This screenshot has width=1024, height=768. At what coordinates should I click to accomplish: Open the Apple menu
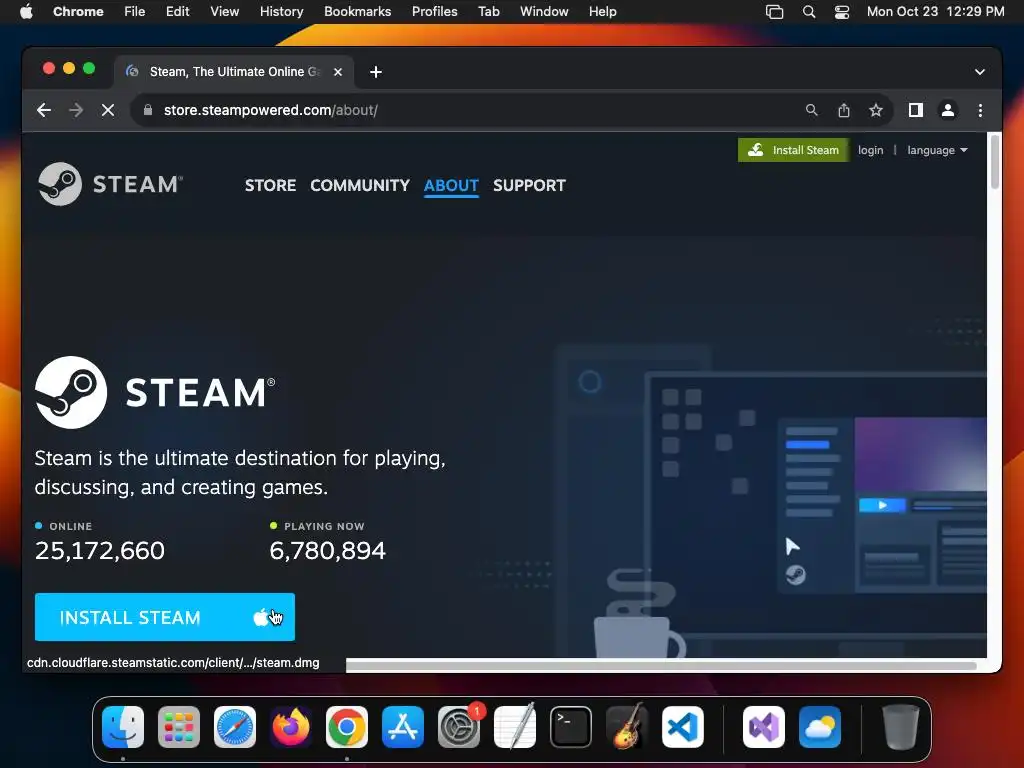tap(26, 12)
